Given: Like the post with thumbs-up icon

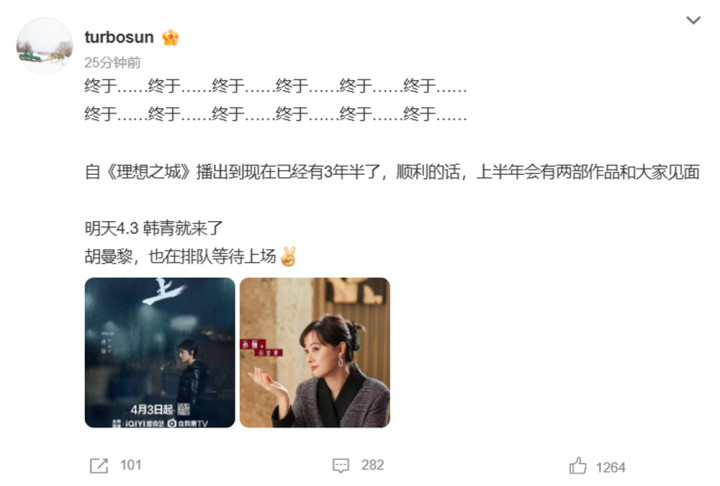Looking at the screenshot, I should coord(578,466).
